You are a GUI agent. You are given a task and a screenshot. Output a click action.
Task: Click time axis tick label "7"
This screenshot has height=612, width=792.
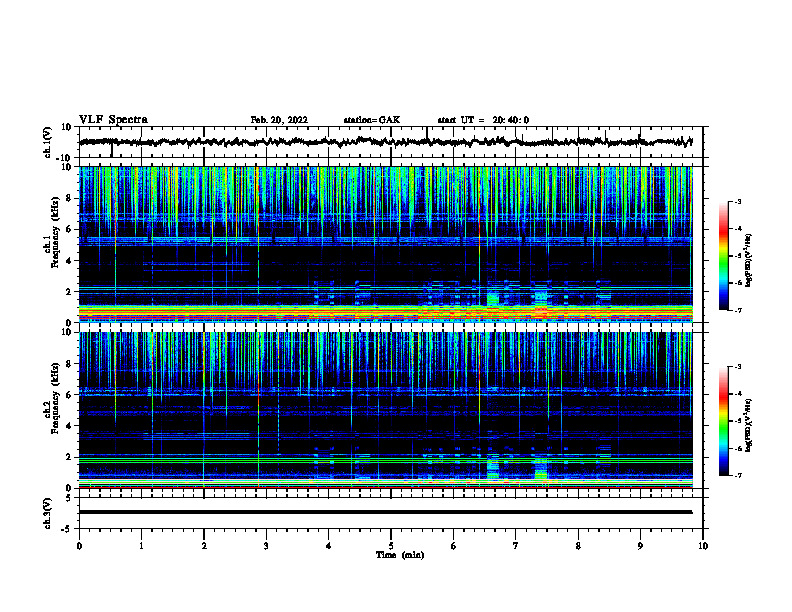pos(516,546)
